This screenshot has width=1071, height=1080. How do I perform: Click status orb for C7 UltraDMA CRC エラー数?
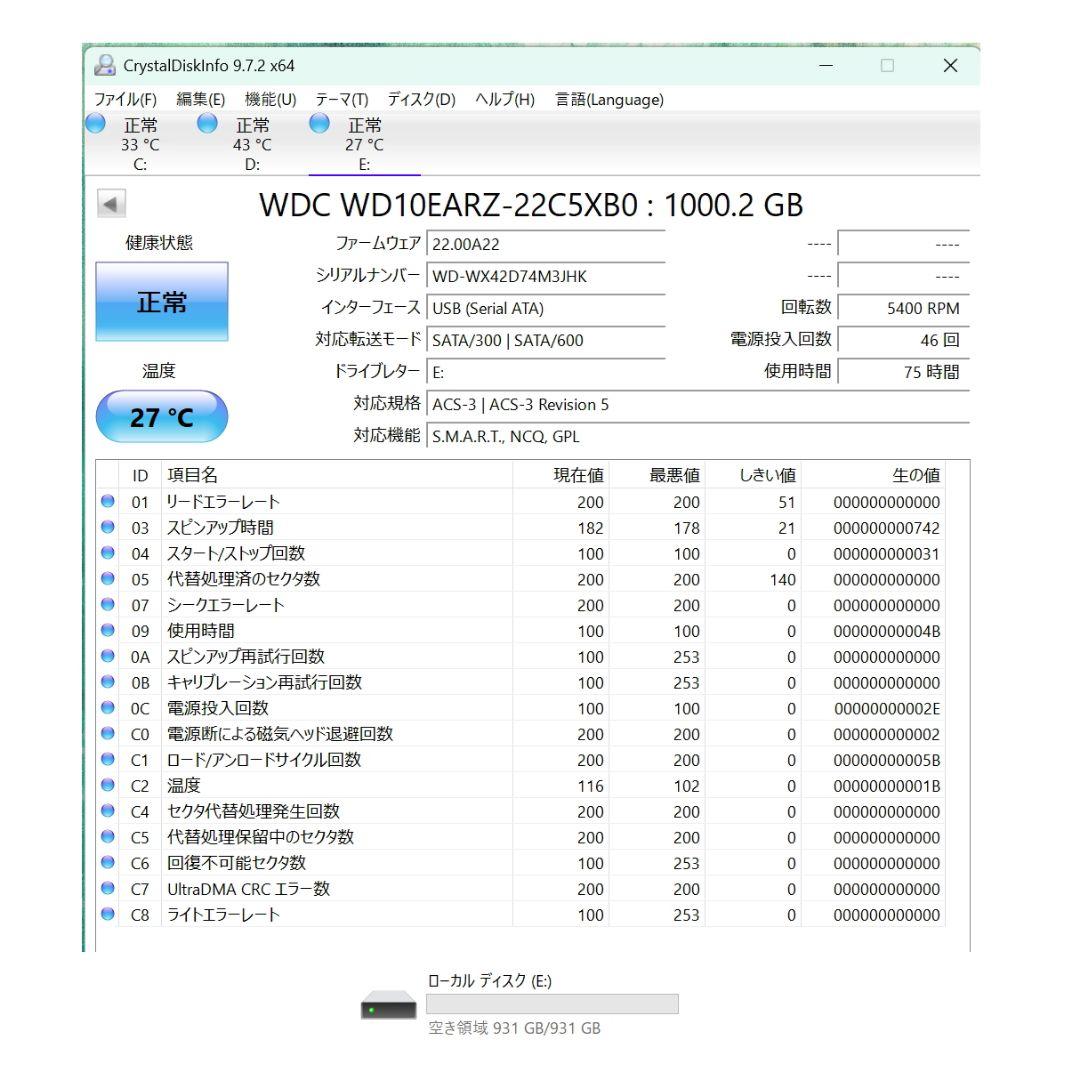point(107,889)
